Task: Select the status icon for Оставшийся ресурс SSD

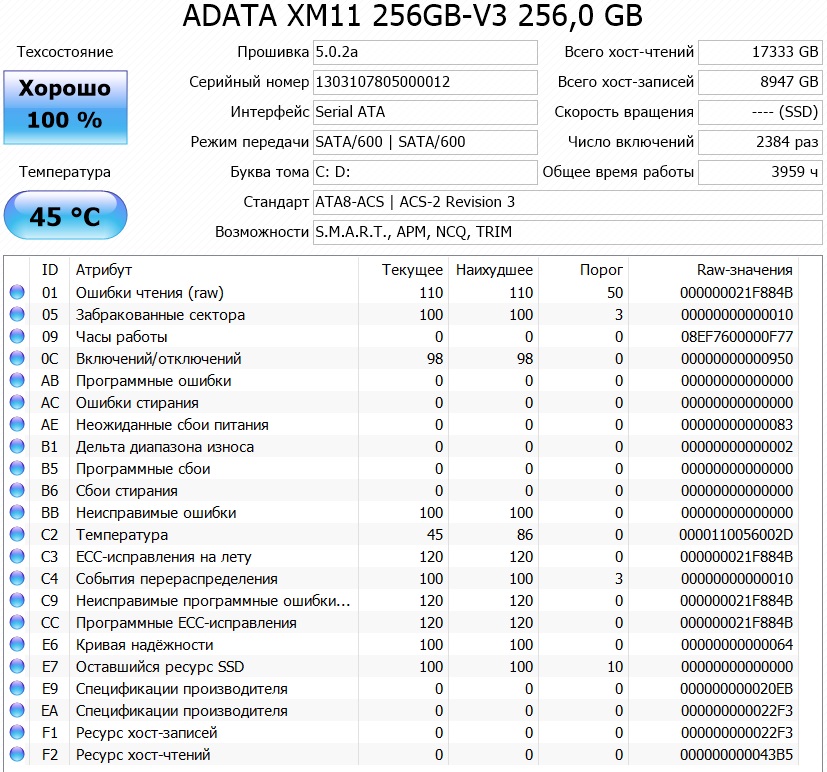Action: (17, 667)
